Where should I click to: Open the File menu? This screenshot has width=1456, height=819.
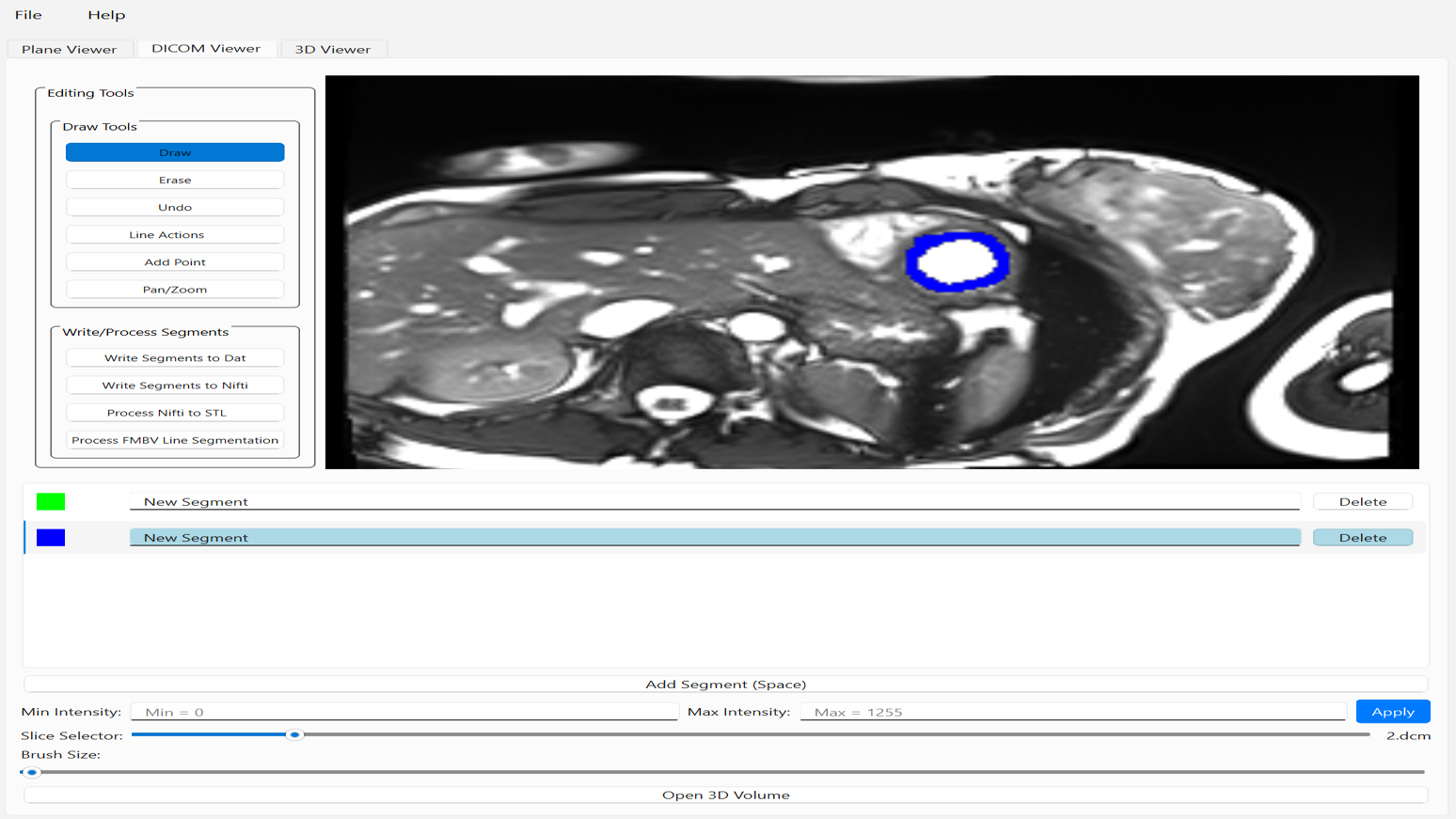(x=28, y=15)
